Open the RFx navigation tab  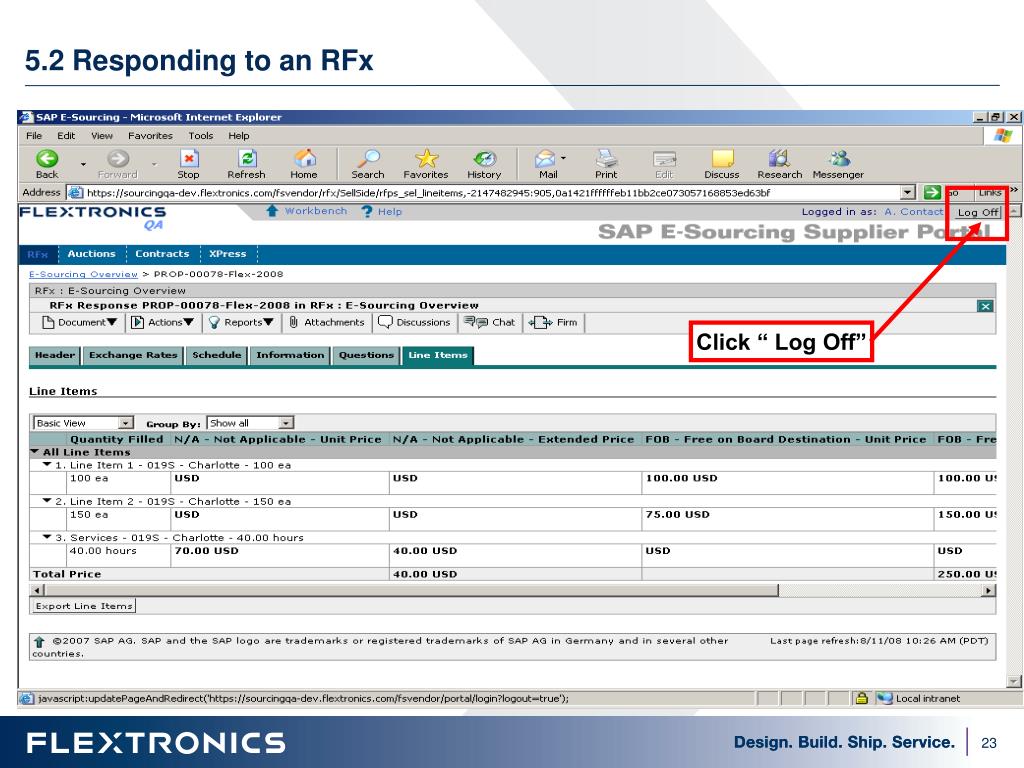point(38,254)
